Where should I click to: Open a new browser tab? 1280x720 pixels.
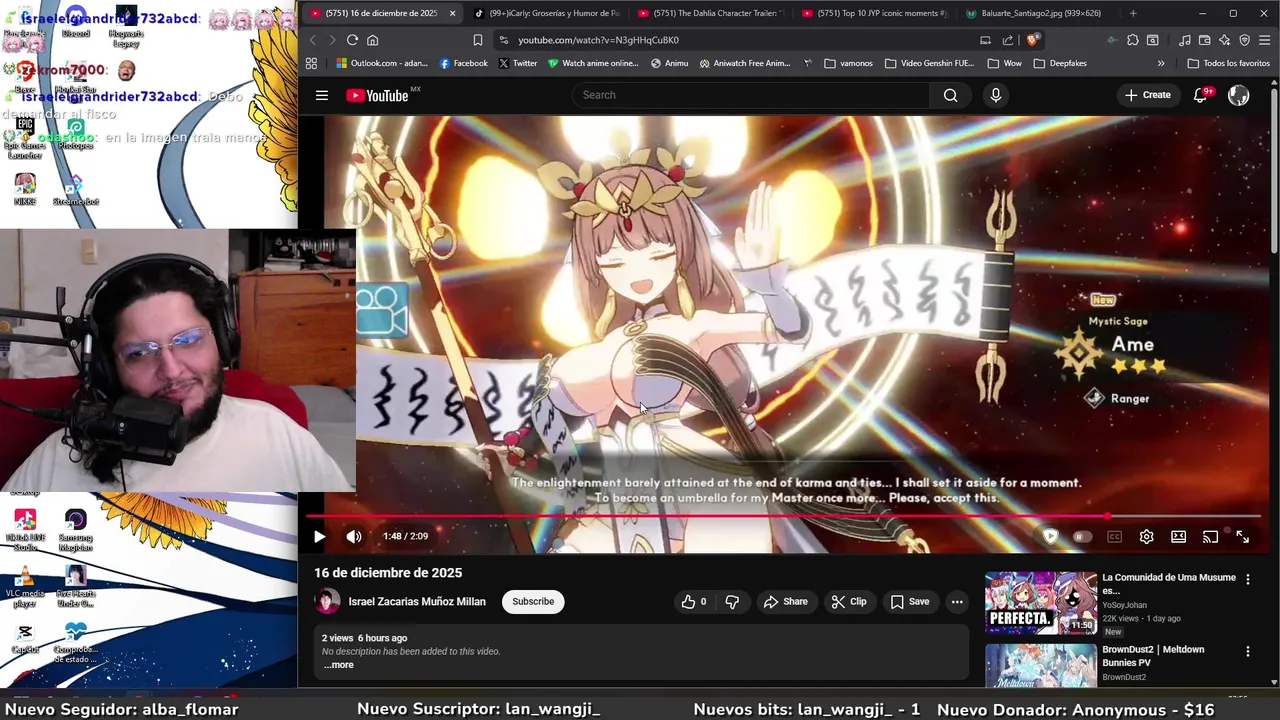pyautogui.click(x=1133, y=13)
